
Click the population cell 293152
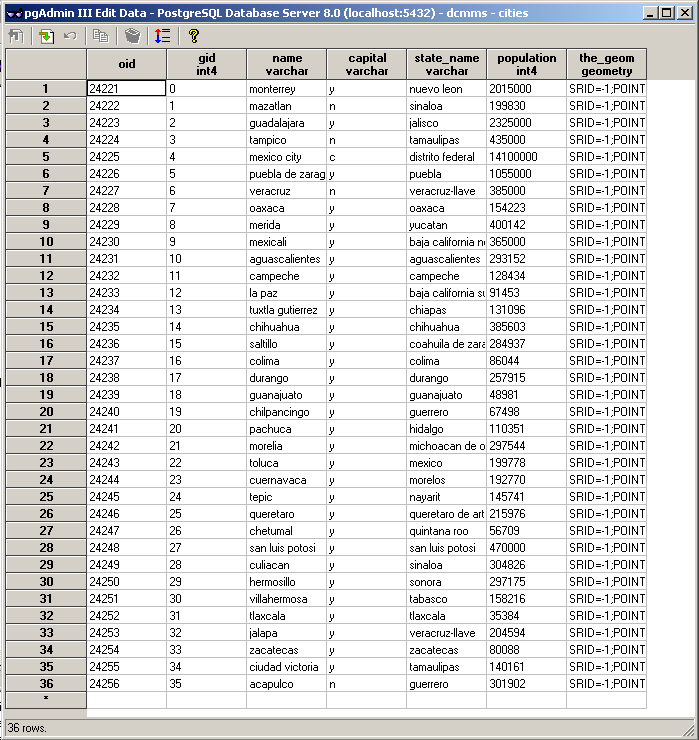click(526, 259)
